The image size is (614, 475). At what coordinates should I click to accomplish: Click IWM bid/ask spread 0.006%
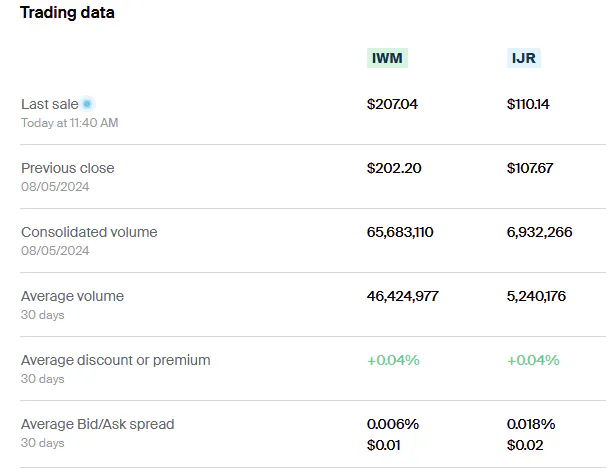click(393, 424)
